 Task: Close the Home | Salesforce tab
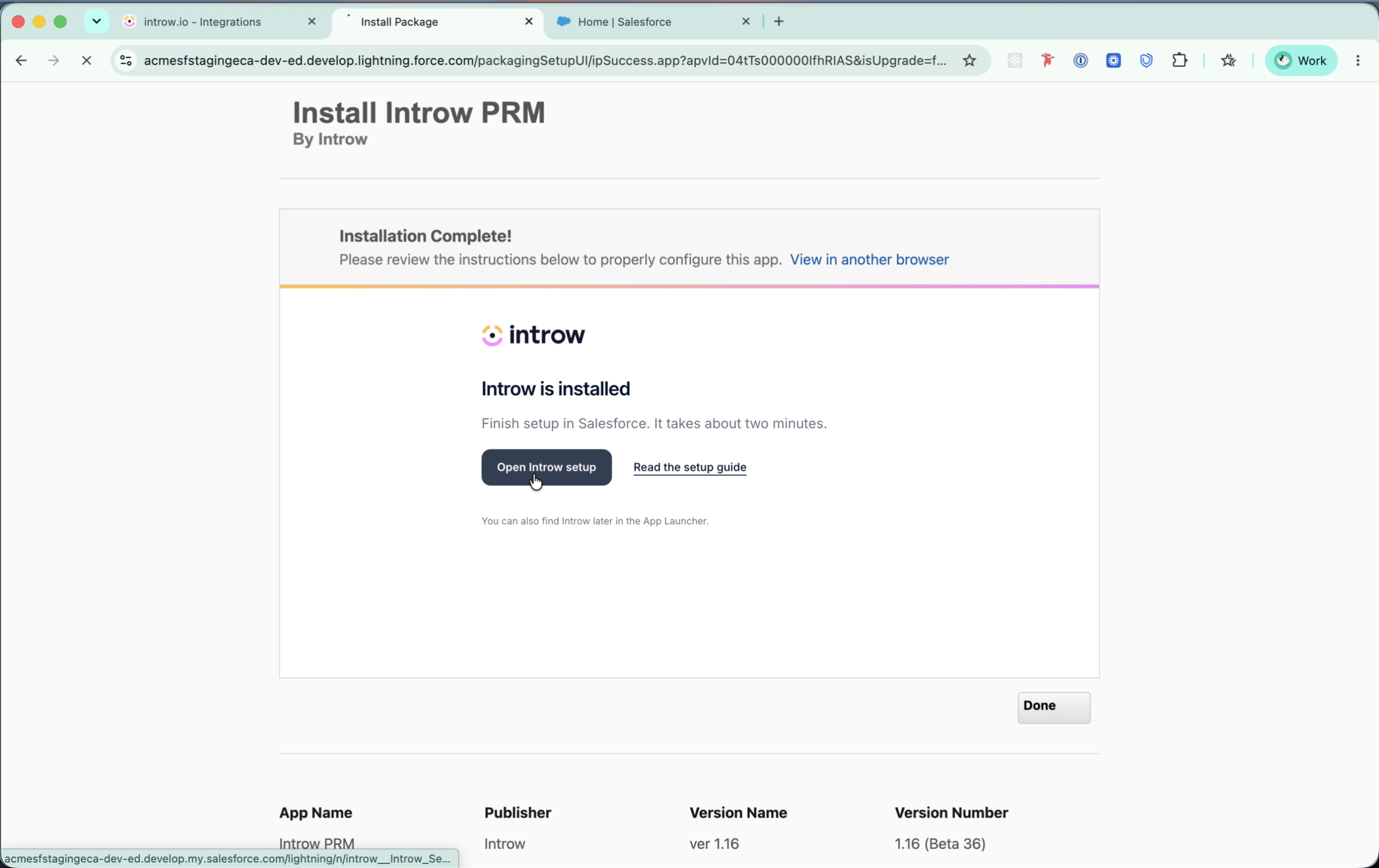coord(746,22)
